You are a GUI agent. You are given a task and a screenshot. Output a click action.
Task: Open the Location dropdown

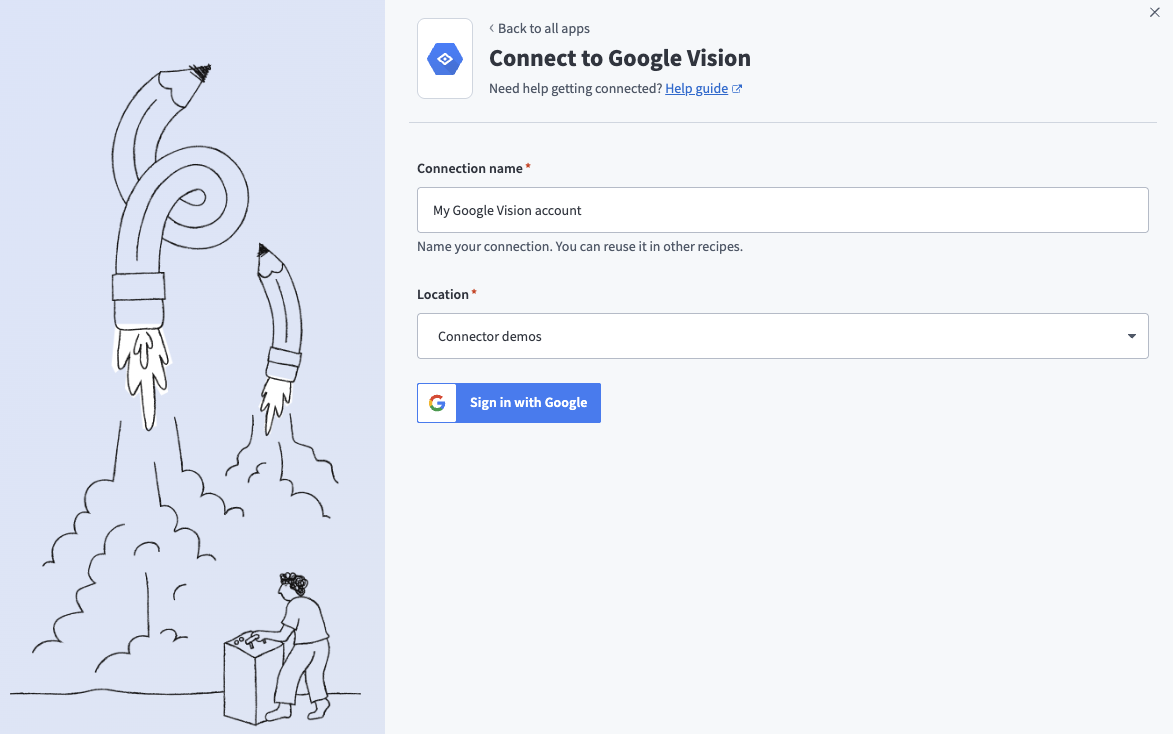[x=782, y=335]
